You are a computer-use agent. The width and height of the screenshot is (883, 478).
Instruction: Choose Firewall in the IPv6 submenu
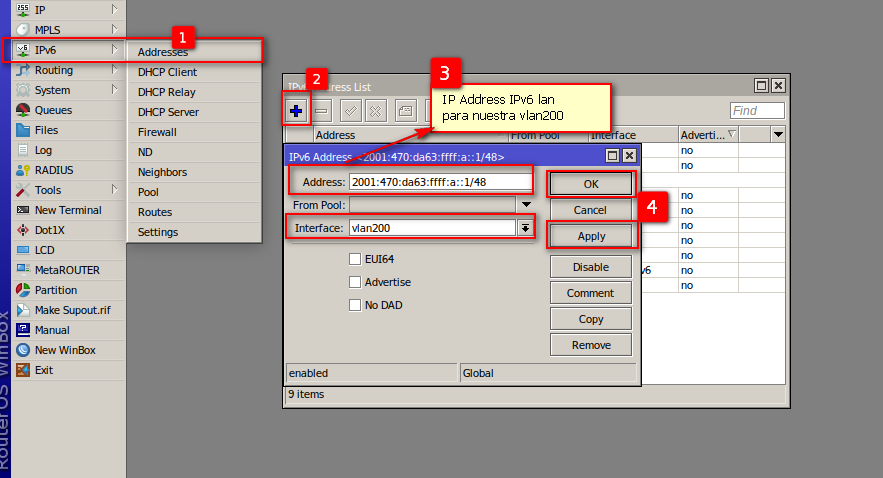pyautogui.click(x=157, y=132)
